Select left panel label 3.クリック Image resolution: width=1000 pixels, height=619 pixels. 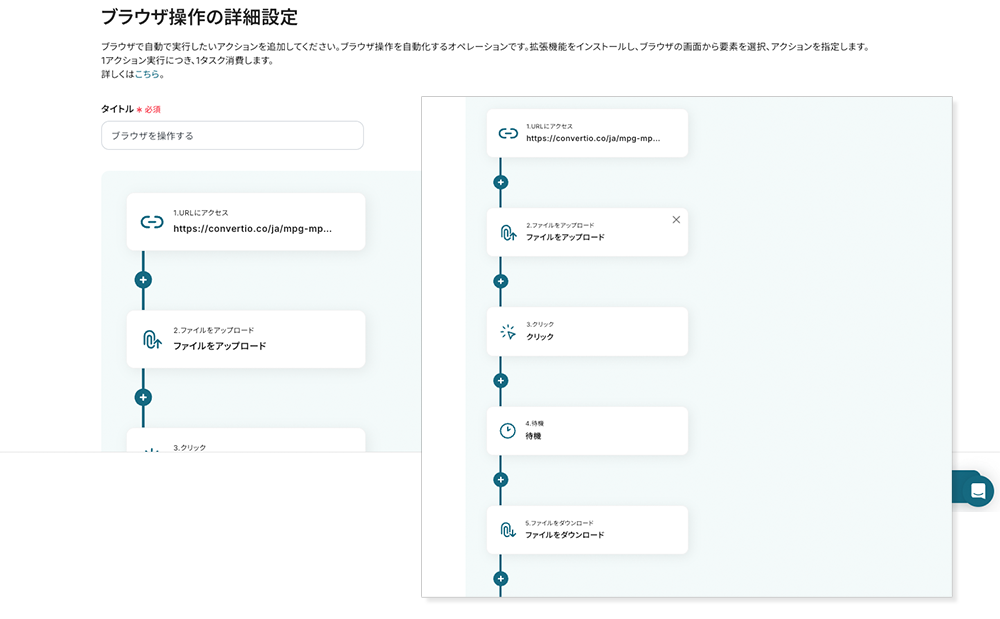pyautogui.click(x=189, y=448)
